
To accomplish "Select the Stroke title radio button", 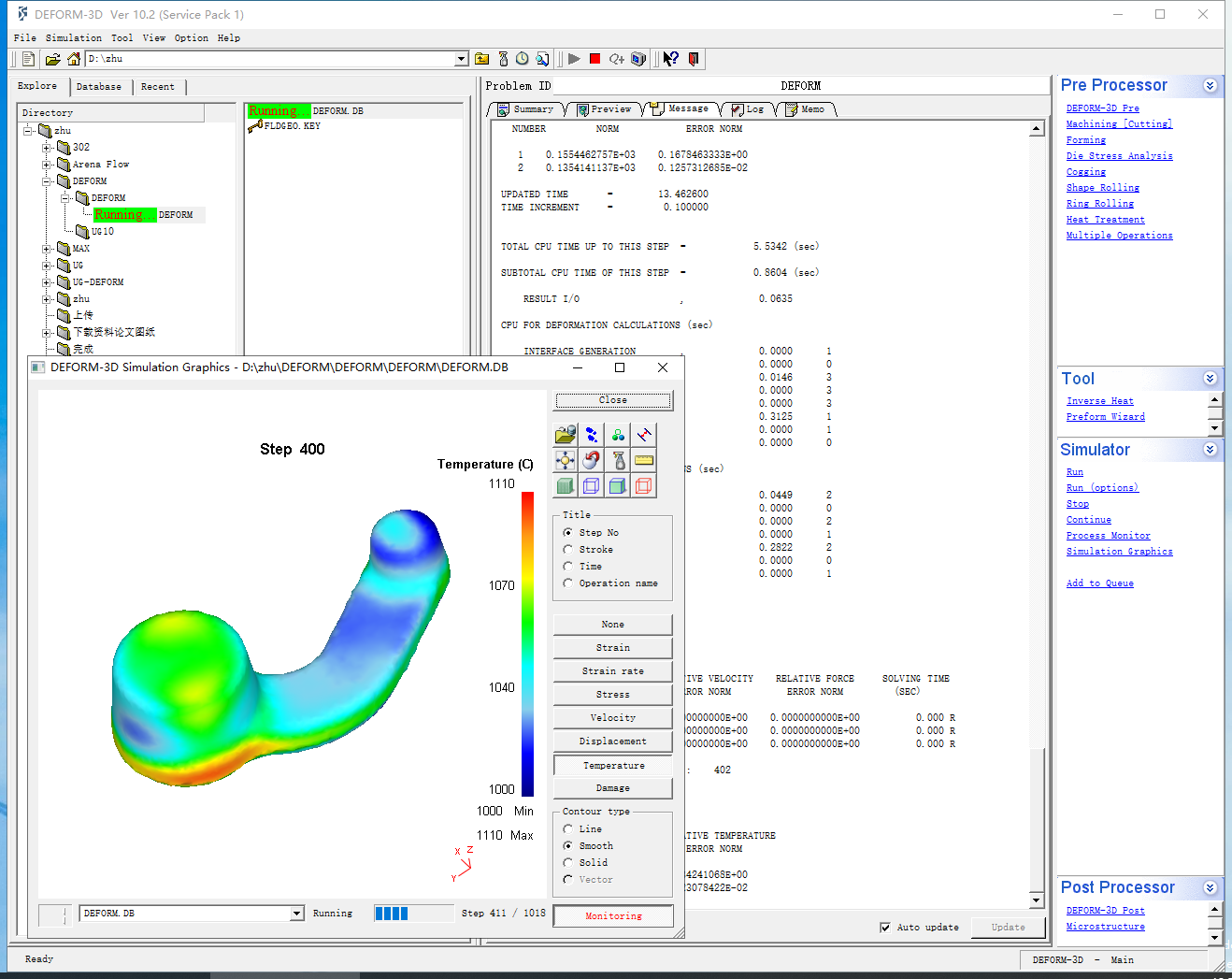I will (x=568, y=550).
